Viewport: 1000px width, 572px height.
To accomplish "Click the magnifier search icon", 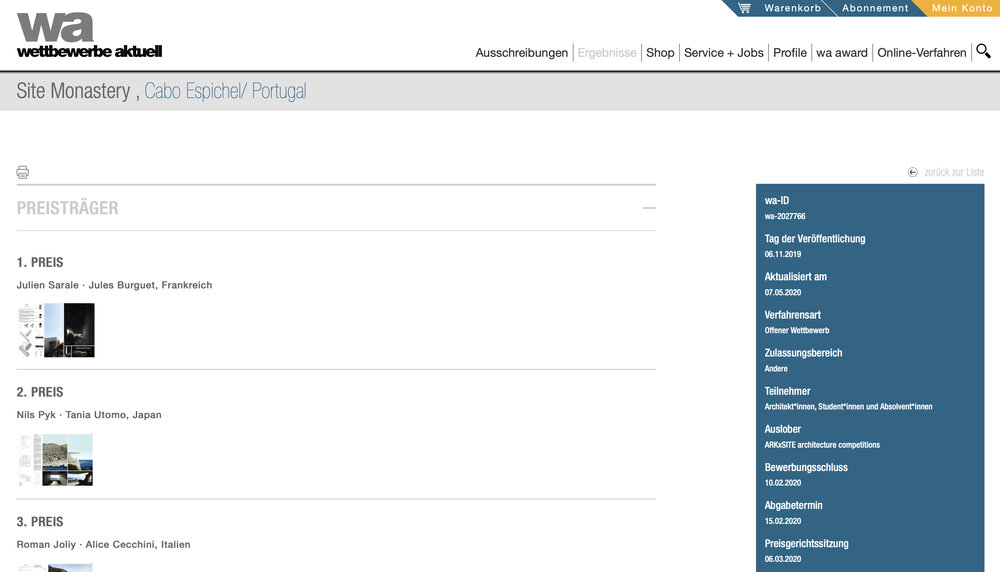I will pyautogui.click(x=983, y=51).
